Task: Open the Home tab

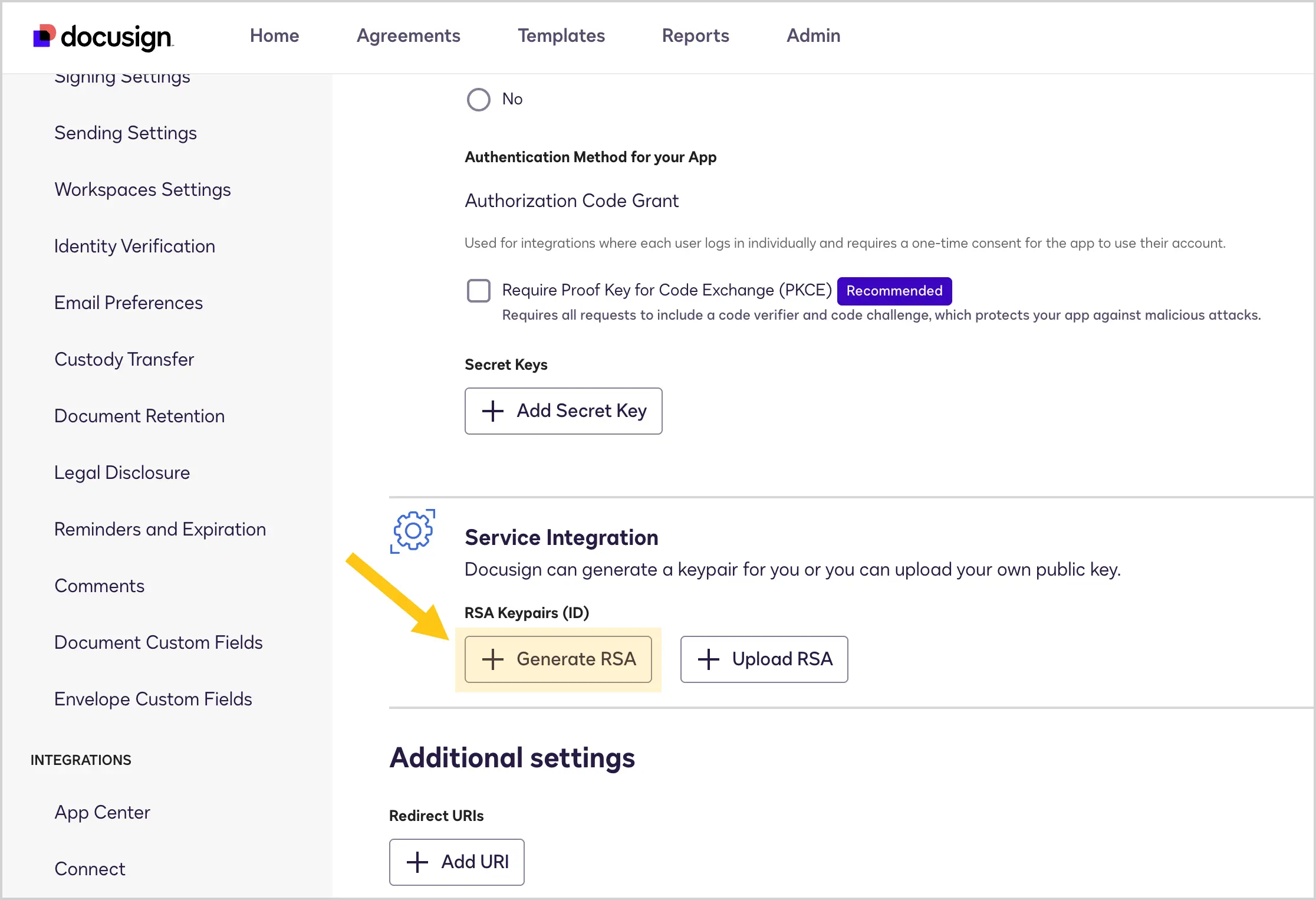Action: click(x=274, y=35)
